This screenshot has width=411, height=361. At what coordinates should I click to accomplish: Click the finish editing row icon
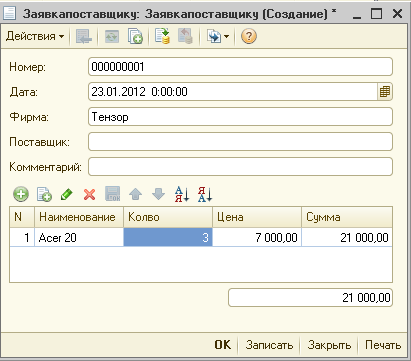[x=113, y=194]
